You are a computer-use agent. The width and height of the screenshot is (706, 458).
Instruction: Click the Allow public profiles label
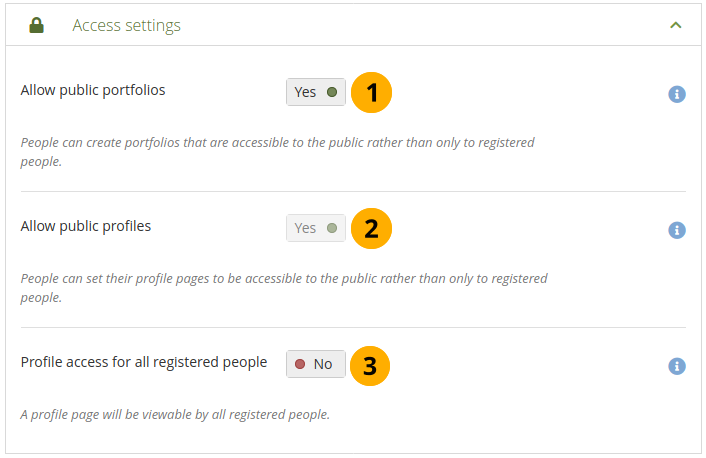tap(86, 226)
